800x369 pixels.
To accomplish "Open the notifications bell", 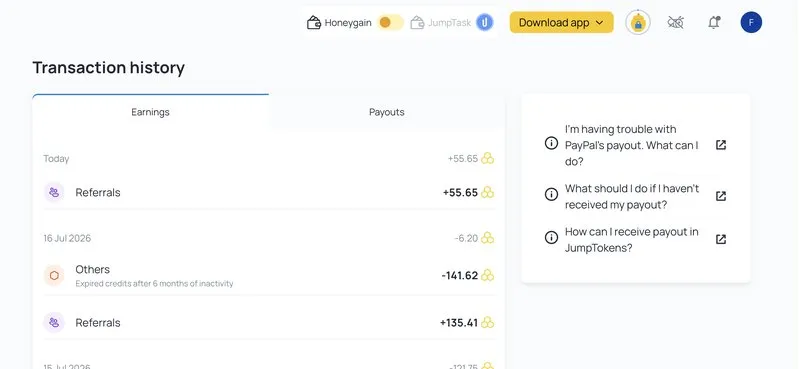I will 714,22.
